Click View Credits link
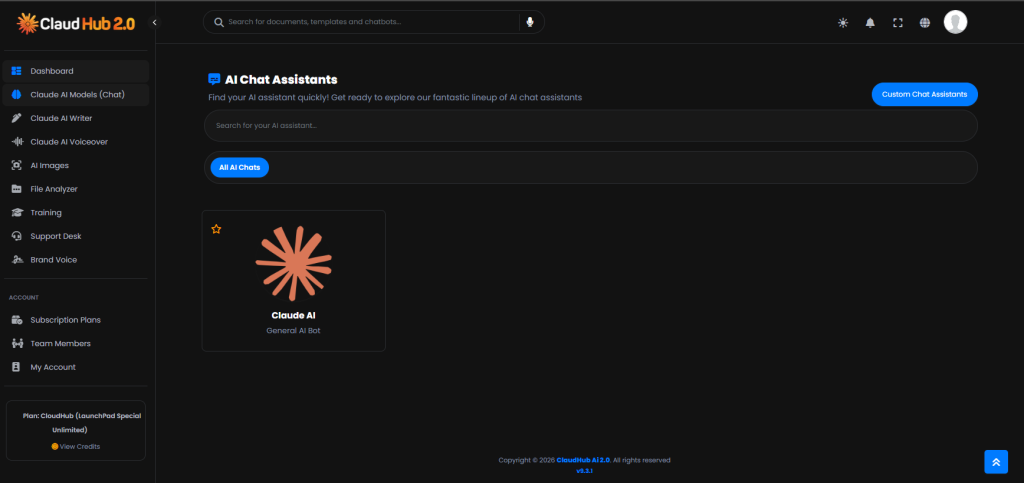This screenshot has height=483, width=1024. pos(80,446)
